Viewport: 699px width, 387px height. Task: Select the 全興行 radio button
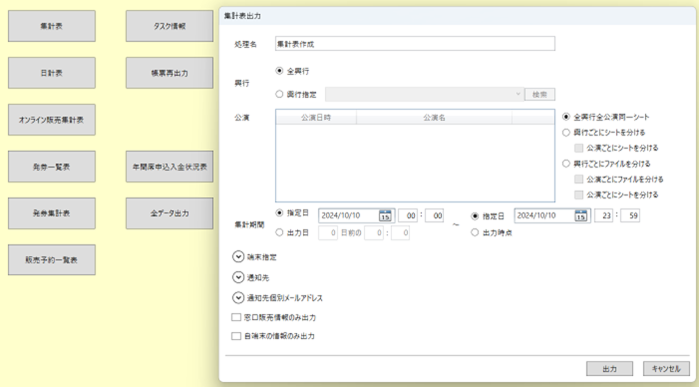pos(280,71)
